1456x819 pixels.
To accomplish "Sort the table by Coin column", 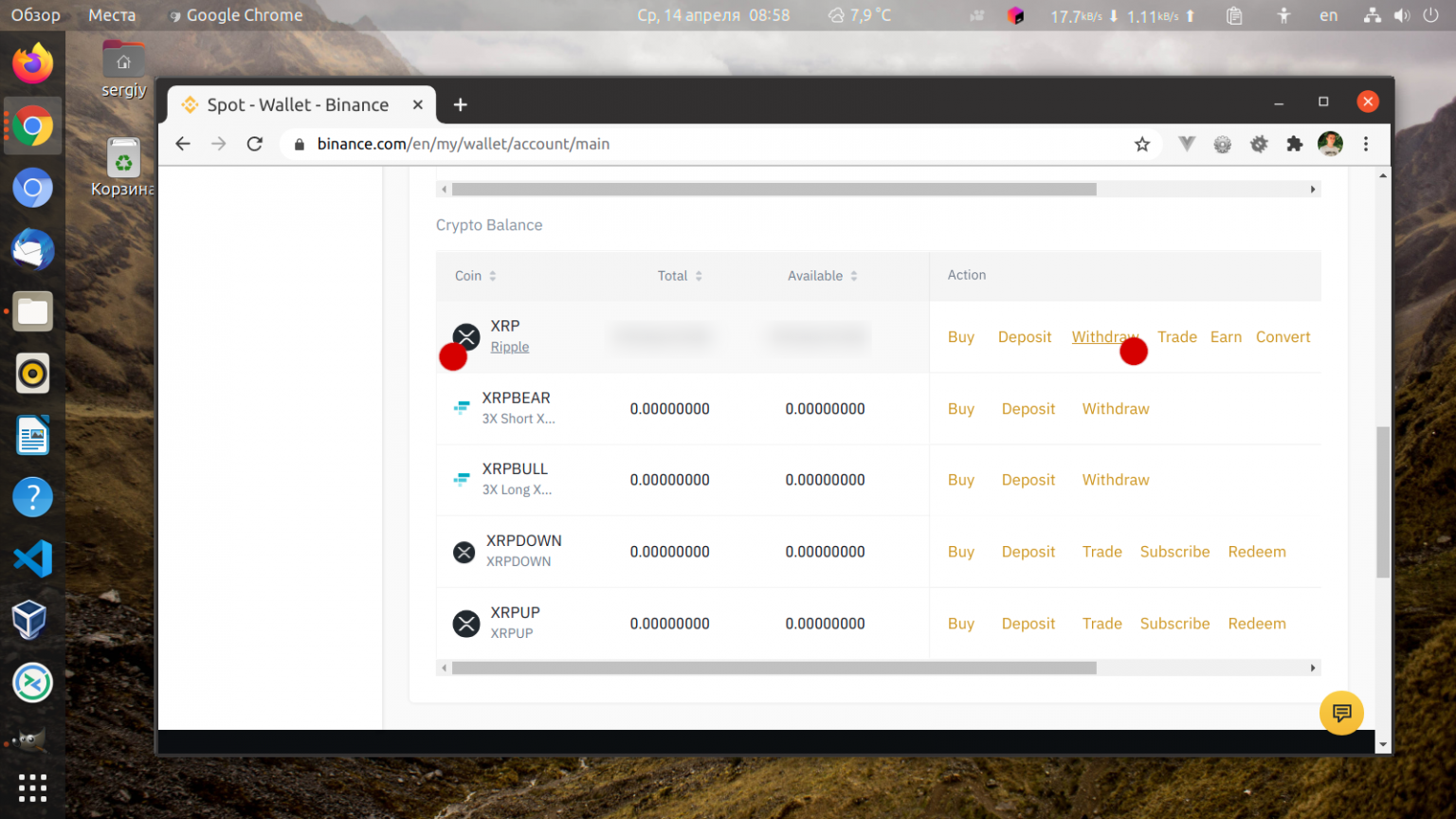I will click(x=475, y=276).
